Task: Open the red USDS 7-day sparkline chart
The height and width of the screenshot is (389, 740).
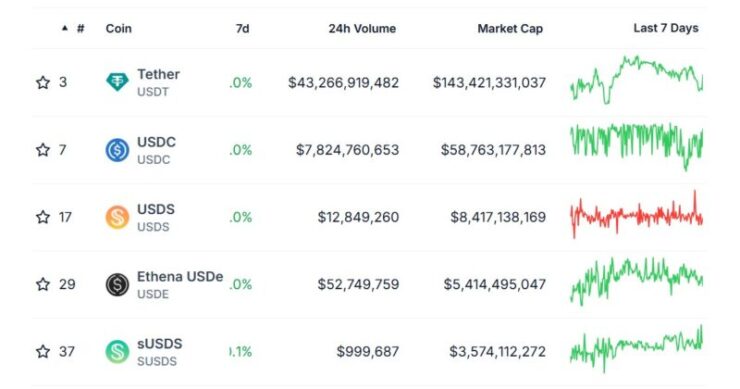Action: [636, 215]
